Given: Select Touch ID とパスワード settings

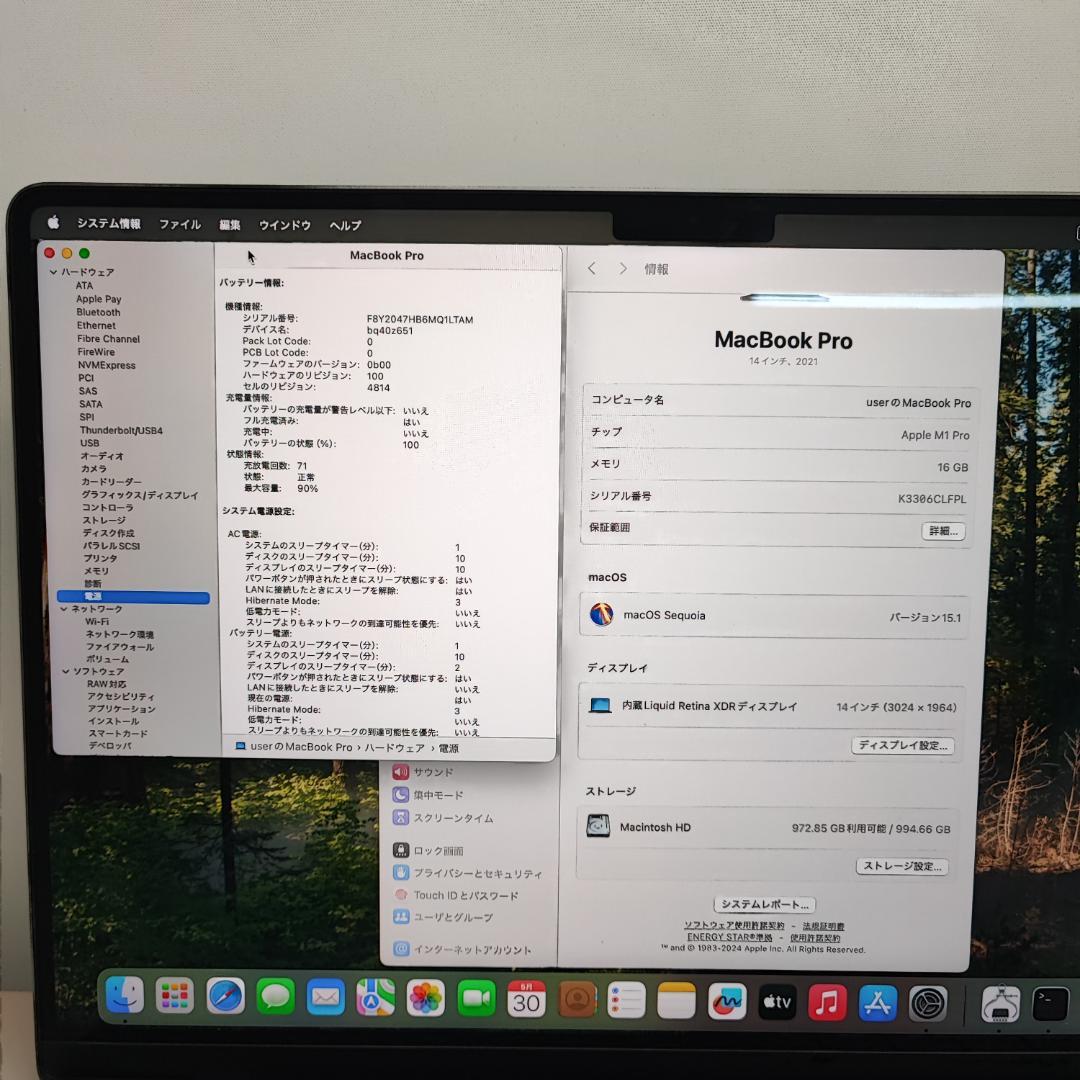Looking at the screenshot, I should click(401, 895).
